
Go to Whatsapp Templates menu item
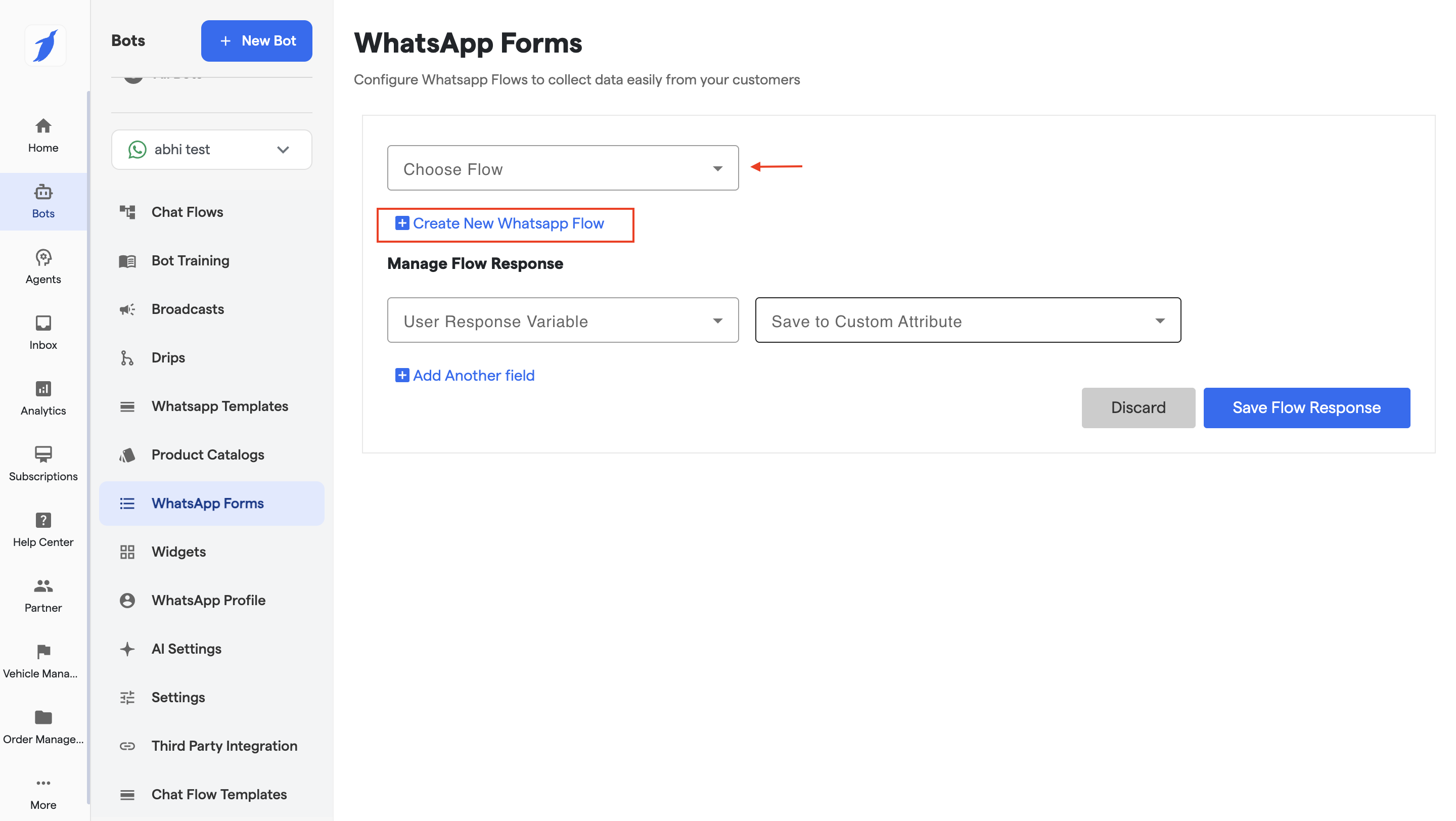coord(219,406)
